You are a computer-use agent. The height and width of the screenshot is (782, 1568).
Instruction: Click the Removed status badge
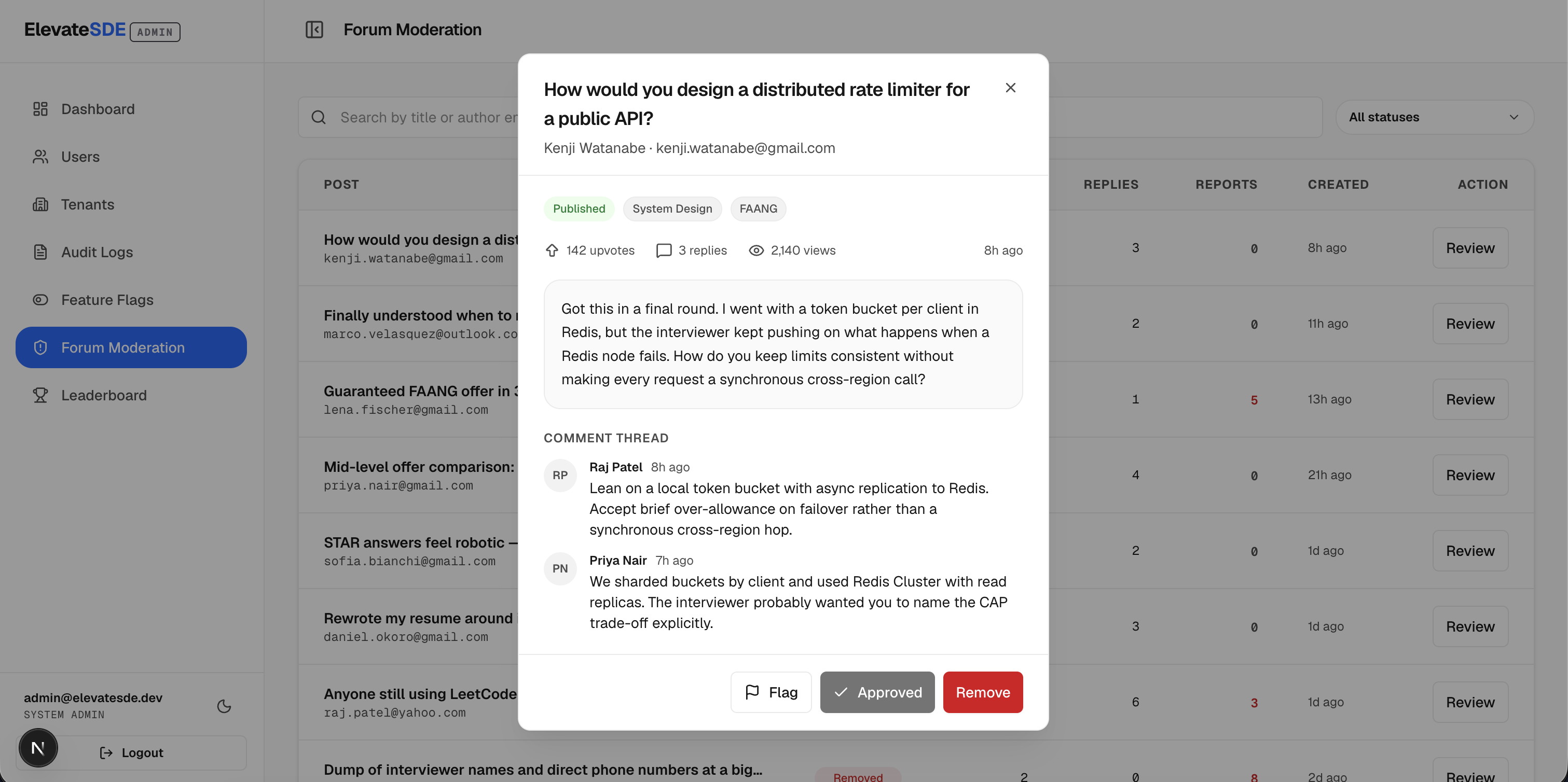[857, 776]
